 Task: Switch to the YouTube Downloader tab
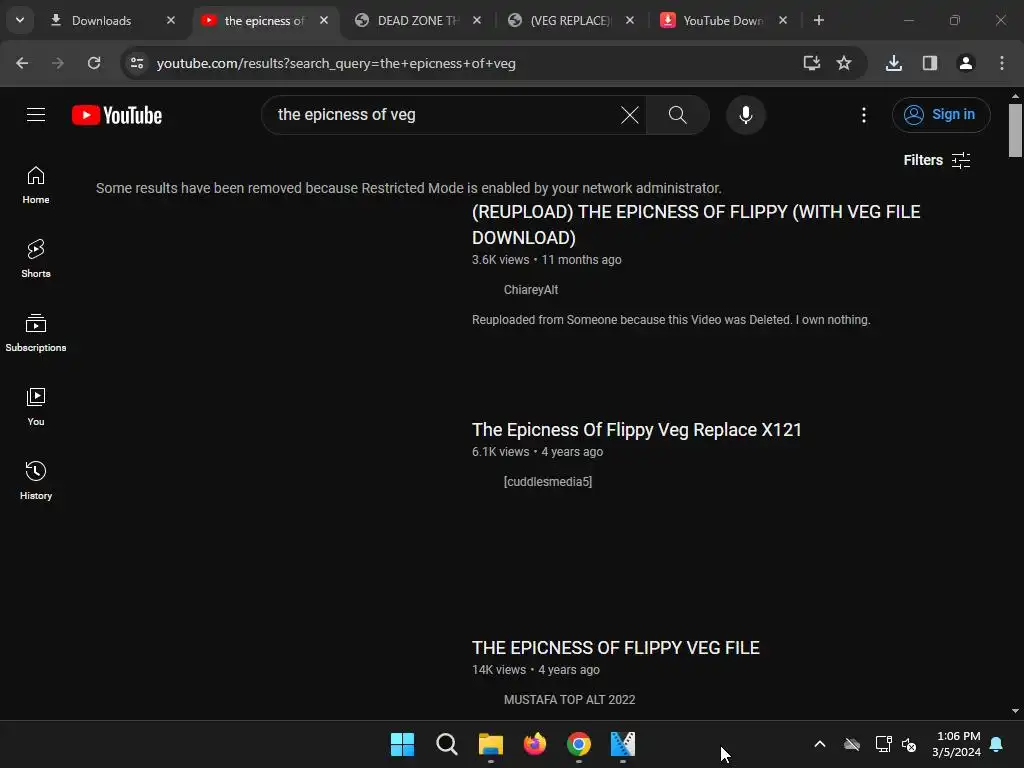722,21
